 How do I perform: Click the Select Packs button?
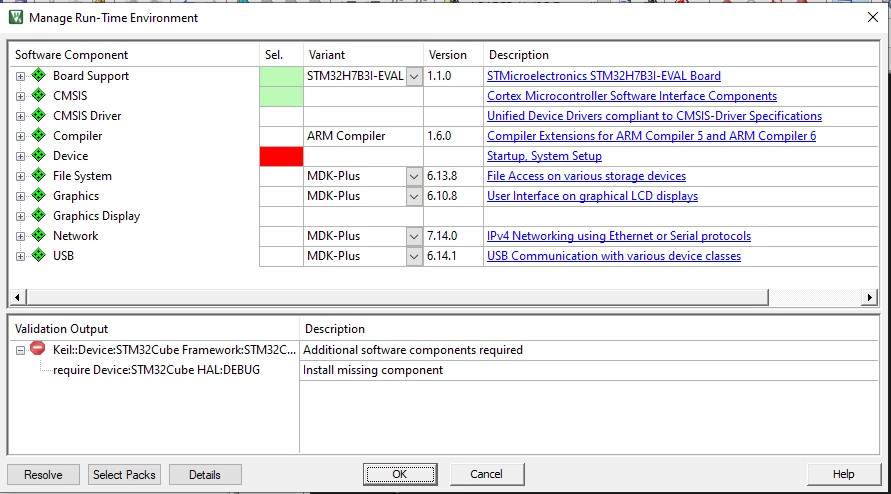tap(124, 474)
